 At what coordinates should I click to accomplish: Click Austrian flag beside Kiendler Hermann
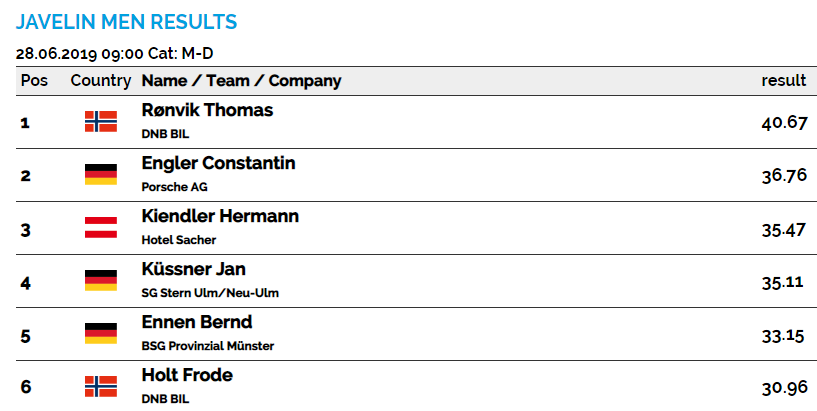point(101,228)
